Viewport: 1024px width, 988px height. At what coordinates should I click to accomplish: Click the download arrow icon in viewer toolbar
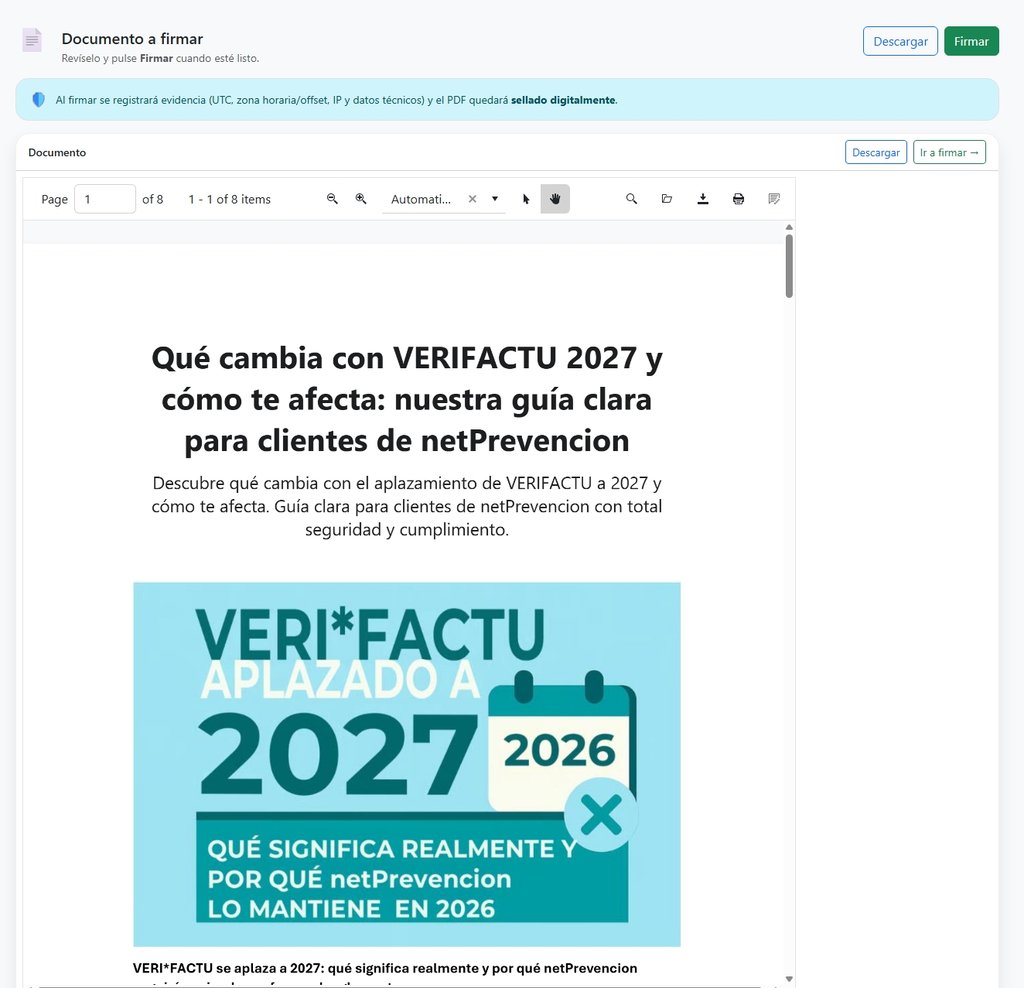point(703,199)
